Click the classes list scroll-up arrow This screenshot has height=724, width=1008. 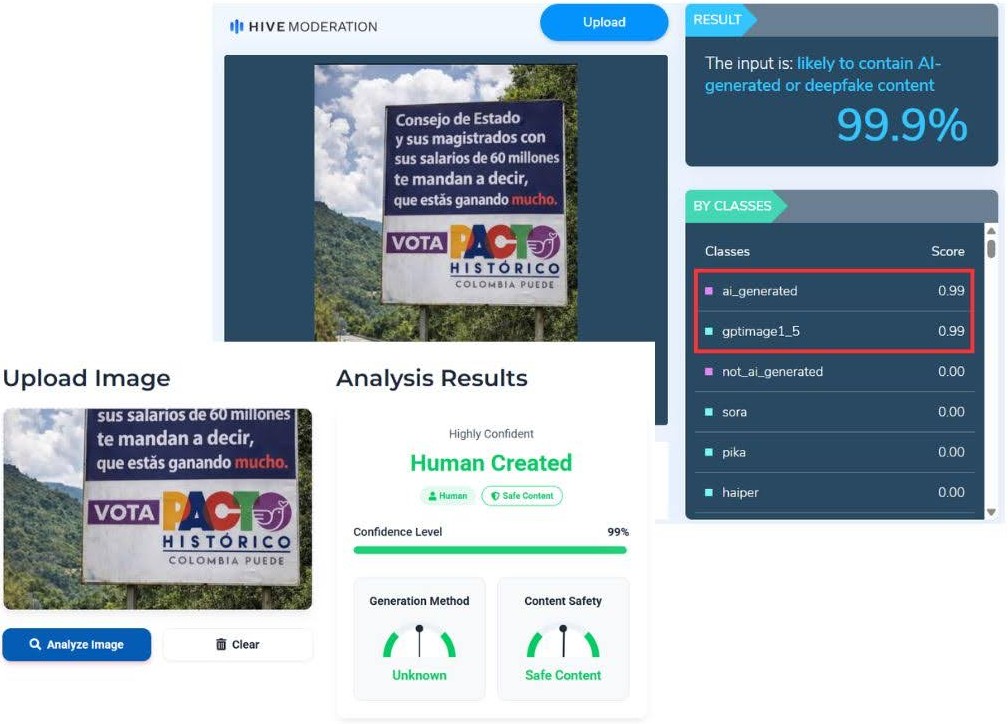pos(991,229)
